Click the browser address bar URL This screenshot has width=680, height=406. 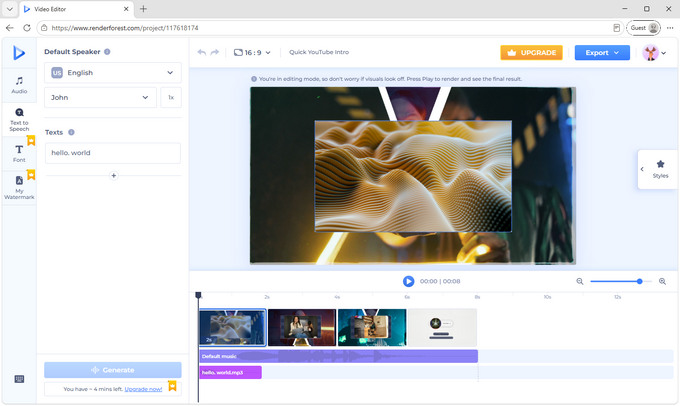125,28
